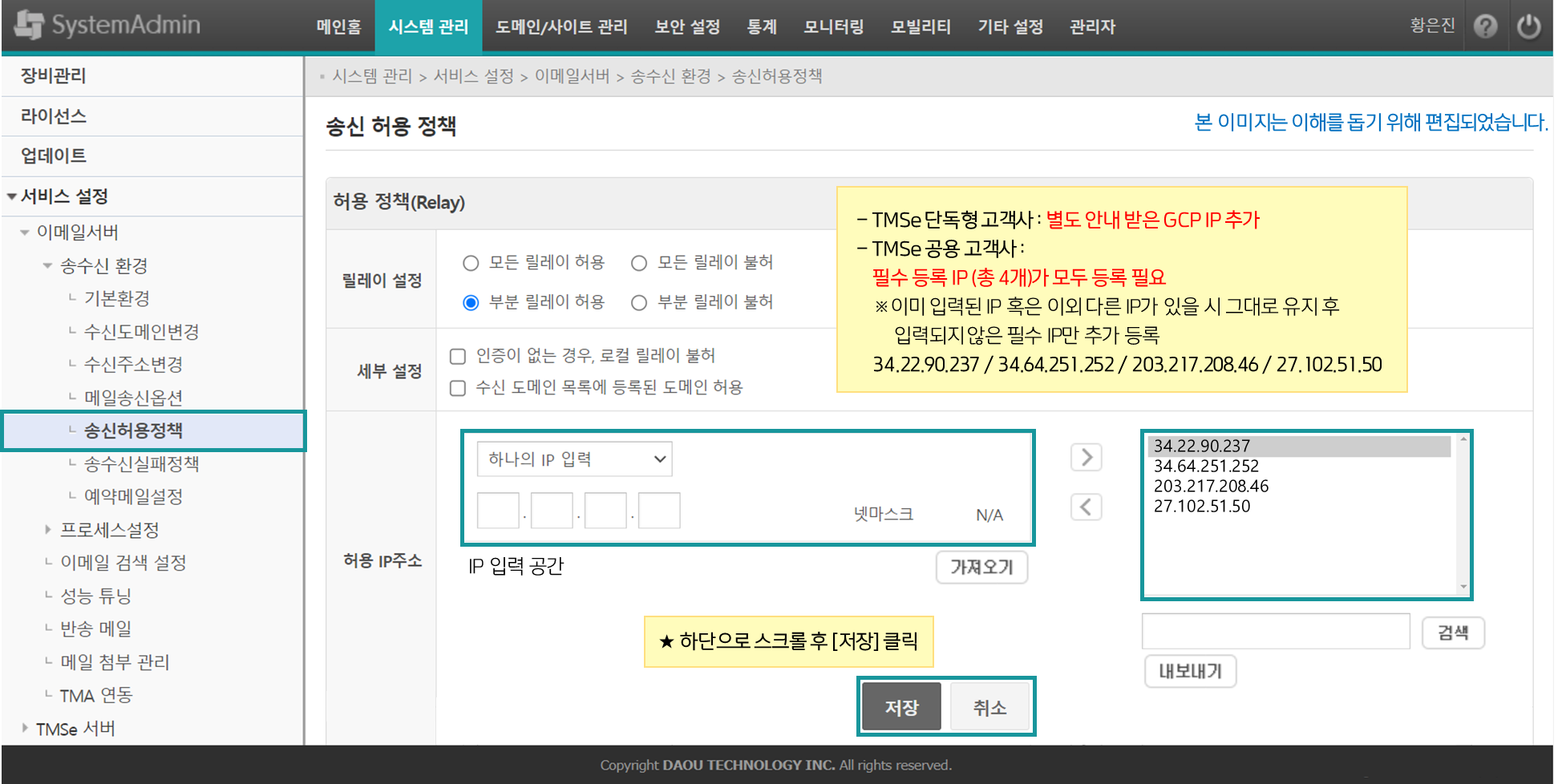Click the 저장 button
Screen dimensions: 1562x784
pyautogui.click(x=901, y=707)
